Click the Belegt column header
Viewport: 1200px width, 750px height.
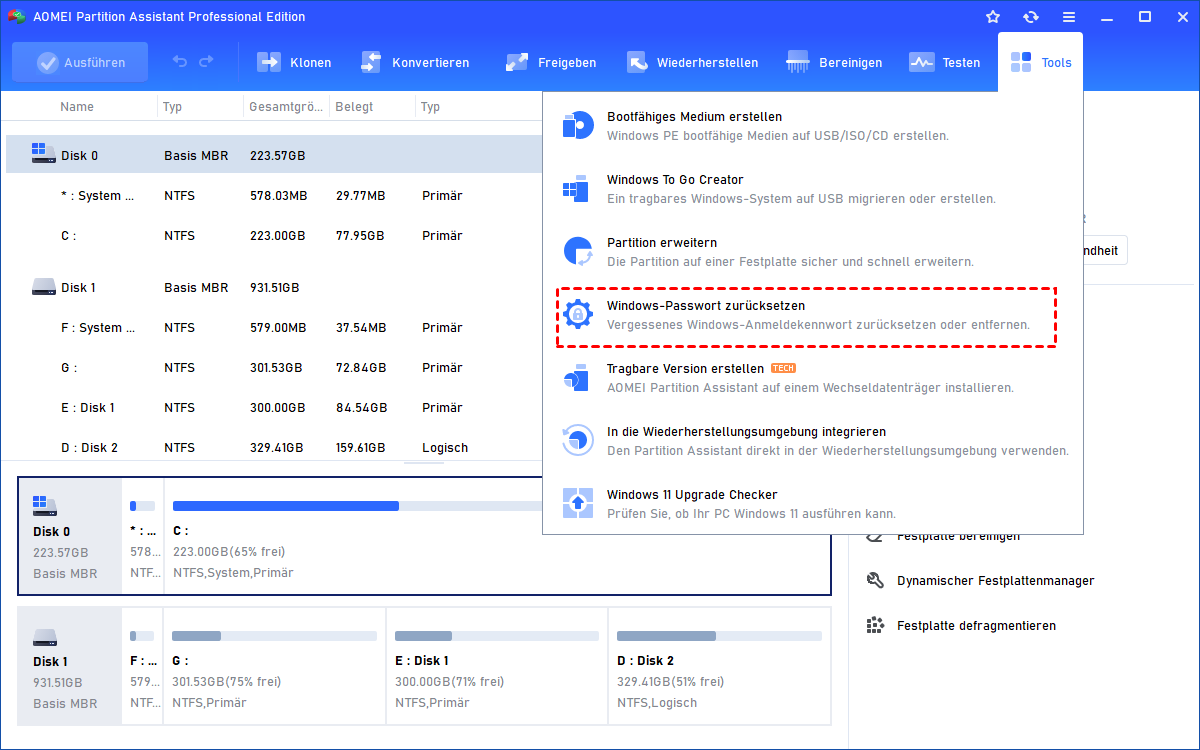pyautogui.click(x=354, y=106)
